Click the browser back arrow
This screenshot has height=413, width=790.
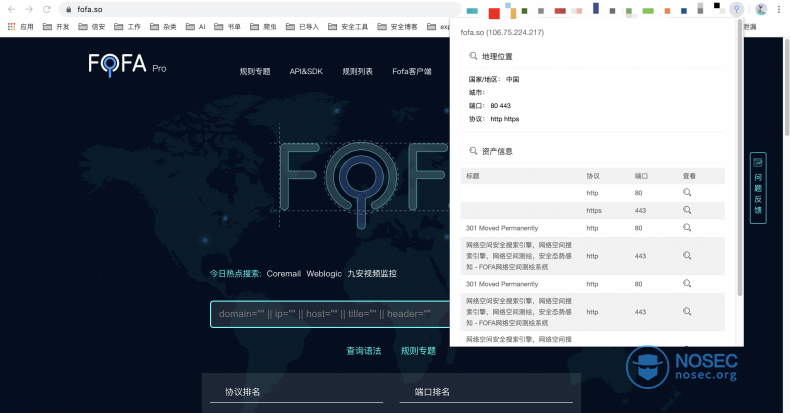click(x=10, y=9)
